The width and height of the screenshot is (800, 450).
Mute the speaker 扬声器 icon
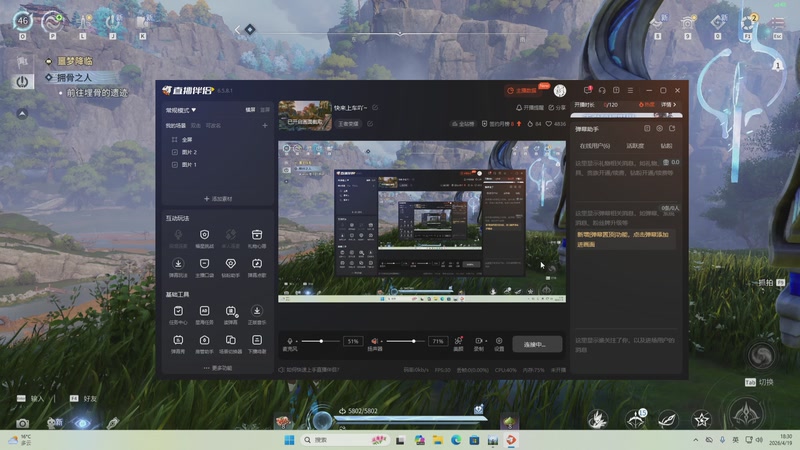pyautogui.click(x=374, y=341)
